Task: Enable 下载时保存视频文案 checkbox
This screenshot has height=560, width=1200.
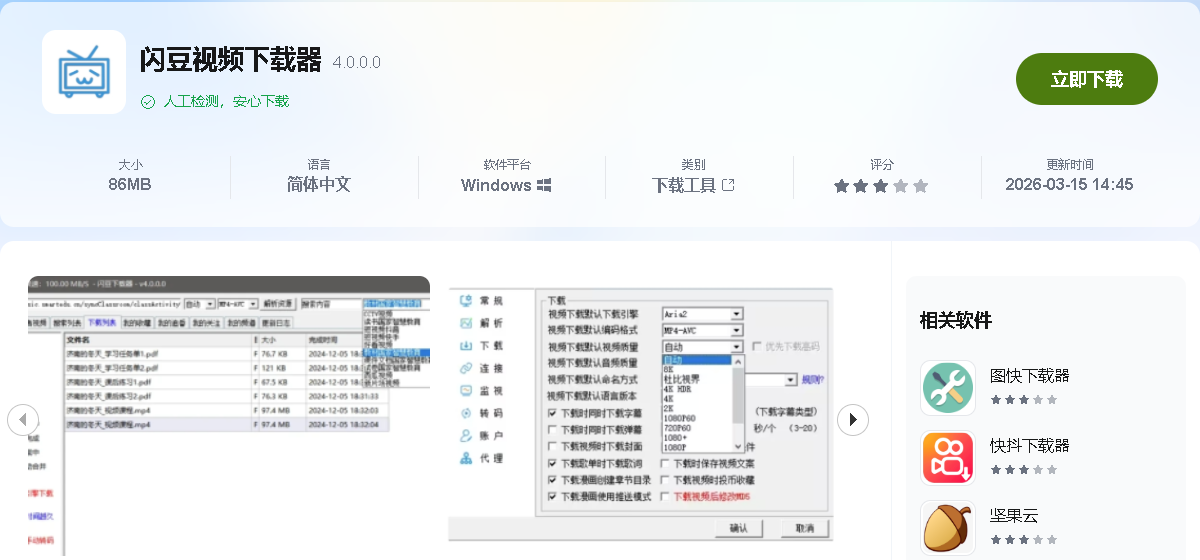Action: (x=666, y=463)
